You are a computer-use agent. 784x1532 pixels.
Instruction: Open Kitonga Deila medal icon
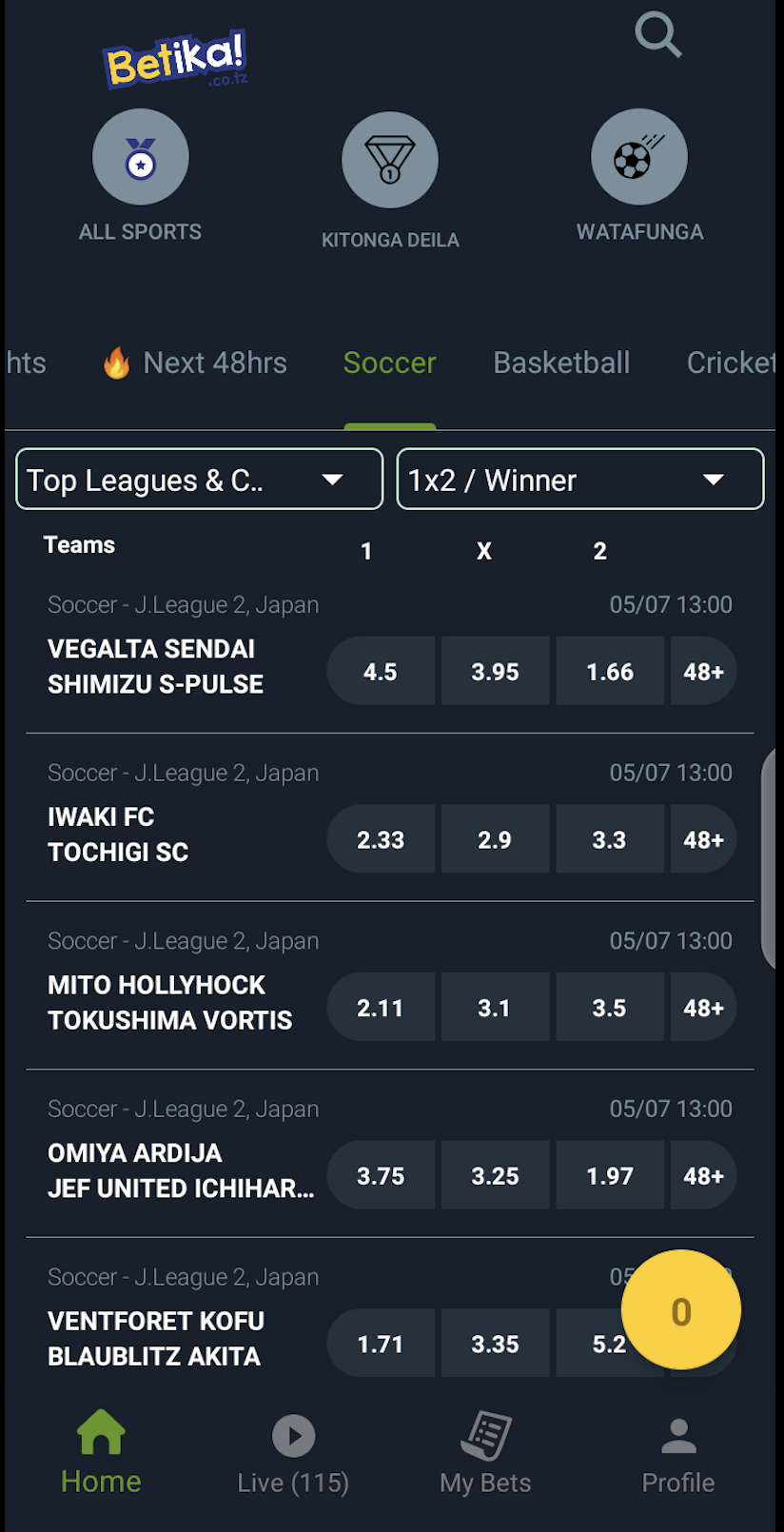coord(390,160)
